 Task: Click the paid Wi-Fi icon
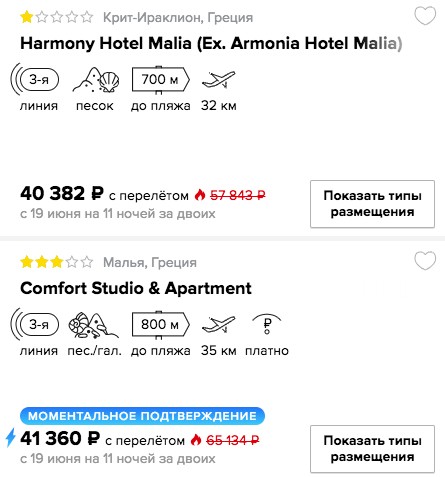267,324
